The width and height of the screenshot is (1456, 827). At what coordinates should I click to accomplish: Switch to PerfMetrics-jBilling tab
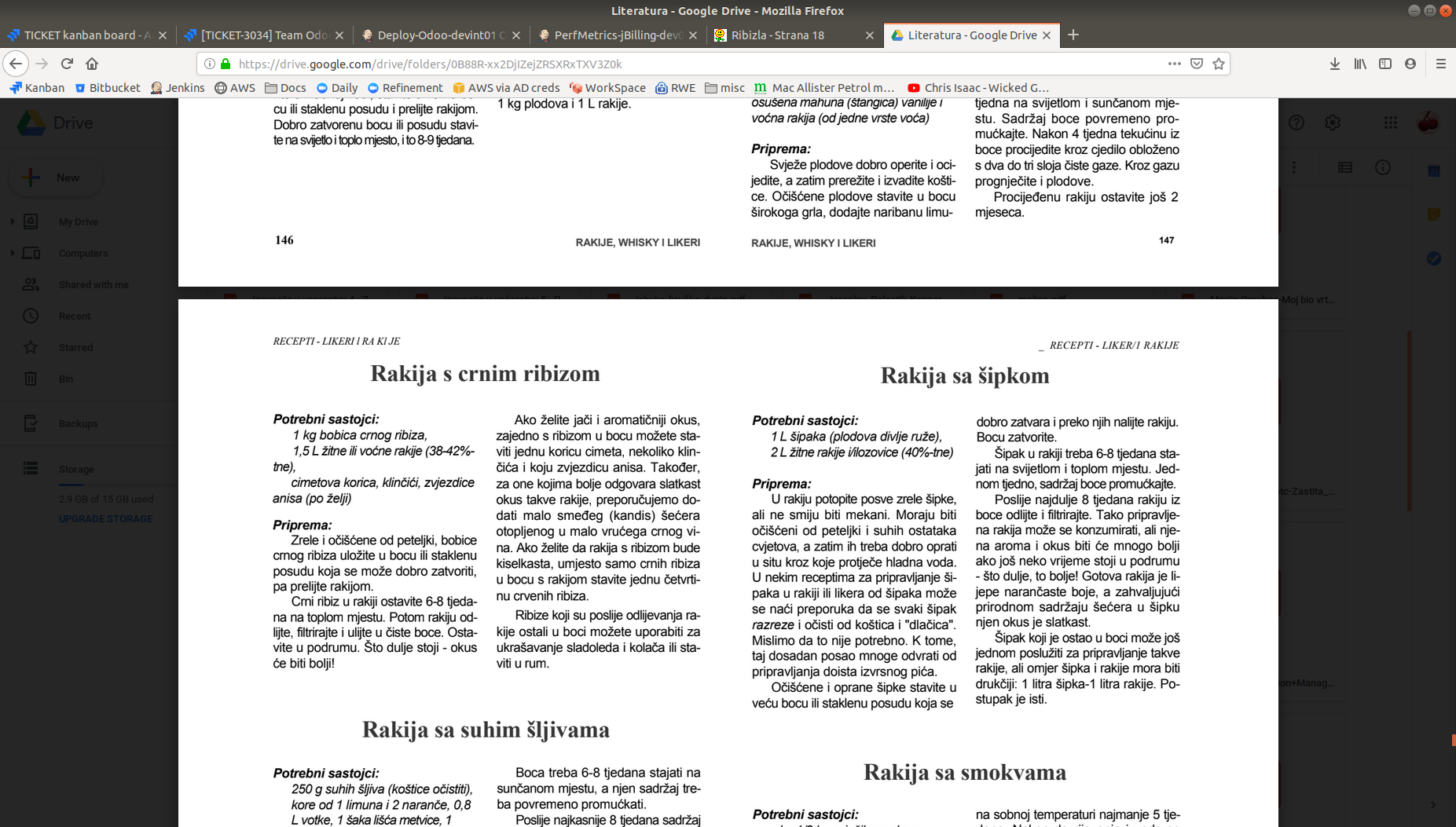click(618, 35)
